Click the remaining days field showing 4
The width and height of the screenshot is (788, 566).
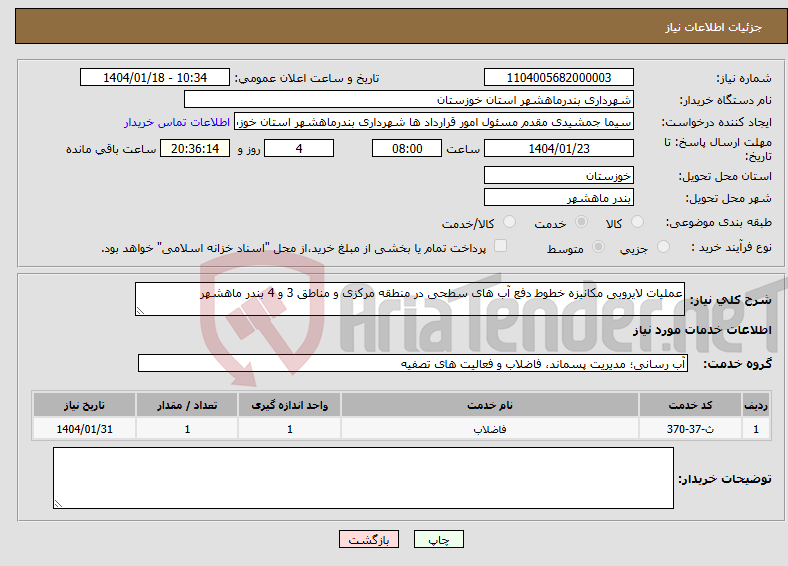(299, 148)
